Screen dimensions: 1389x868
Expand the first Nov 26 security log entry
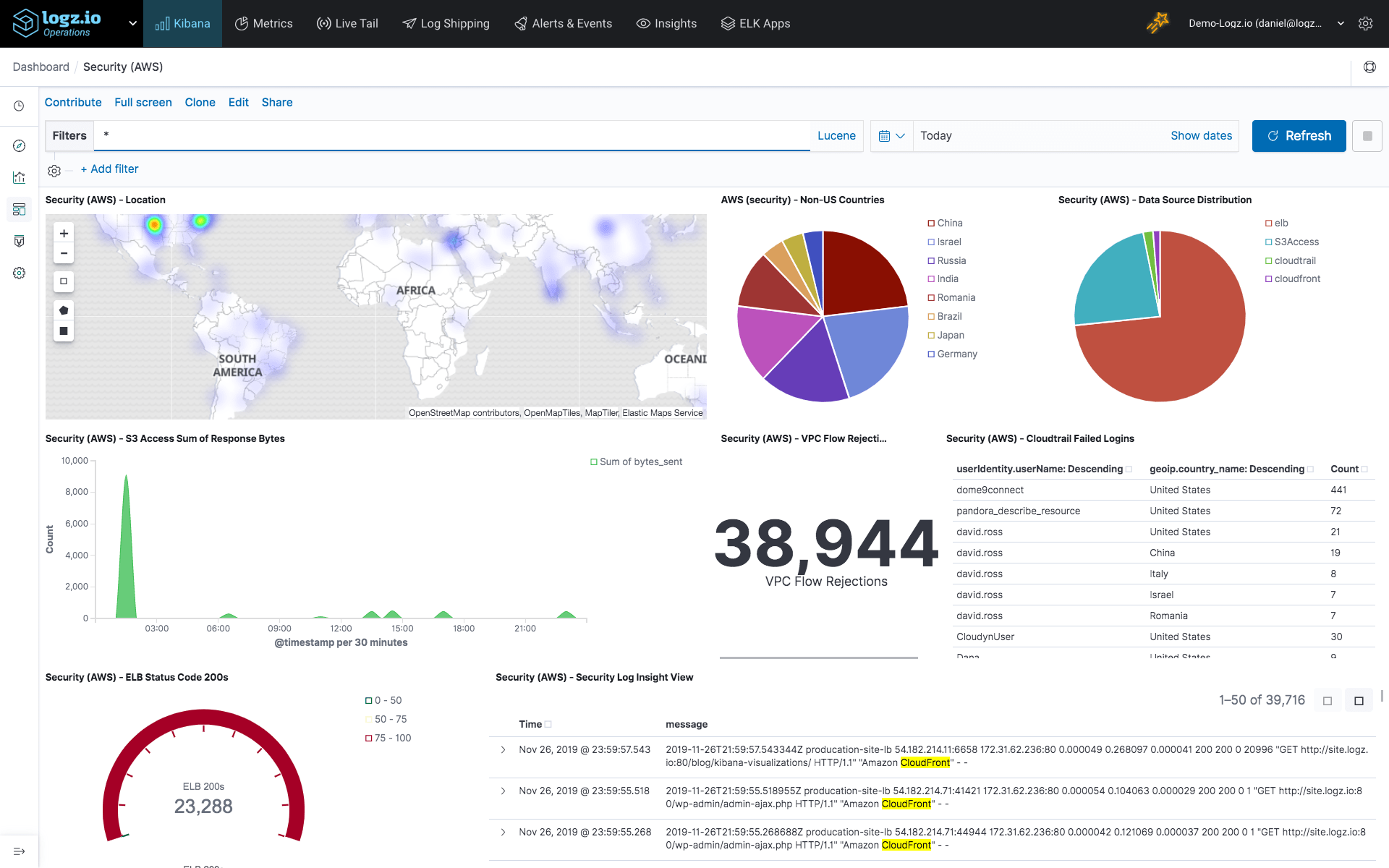(504, 749)
